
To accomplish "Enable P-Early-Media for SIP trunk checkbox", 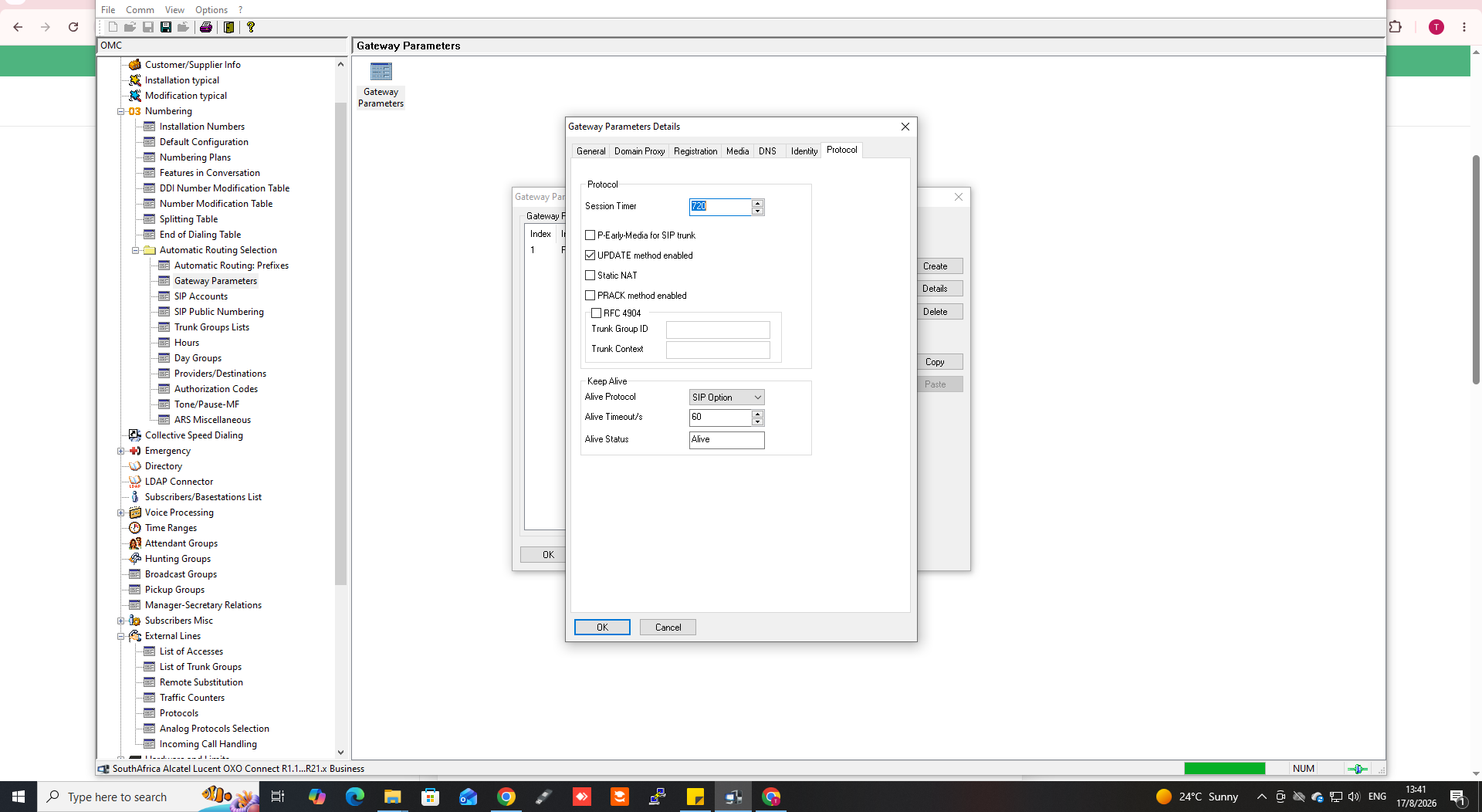I will click(x=590, y=235).
